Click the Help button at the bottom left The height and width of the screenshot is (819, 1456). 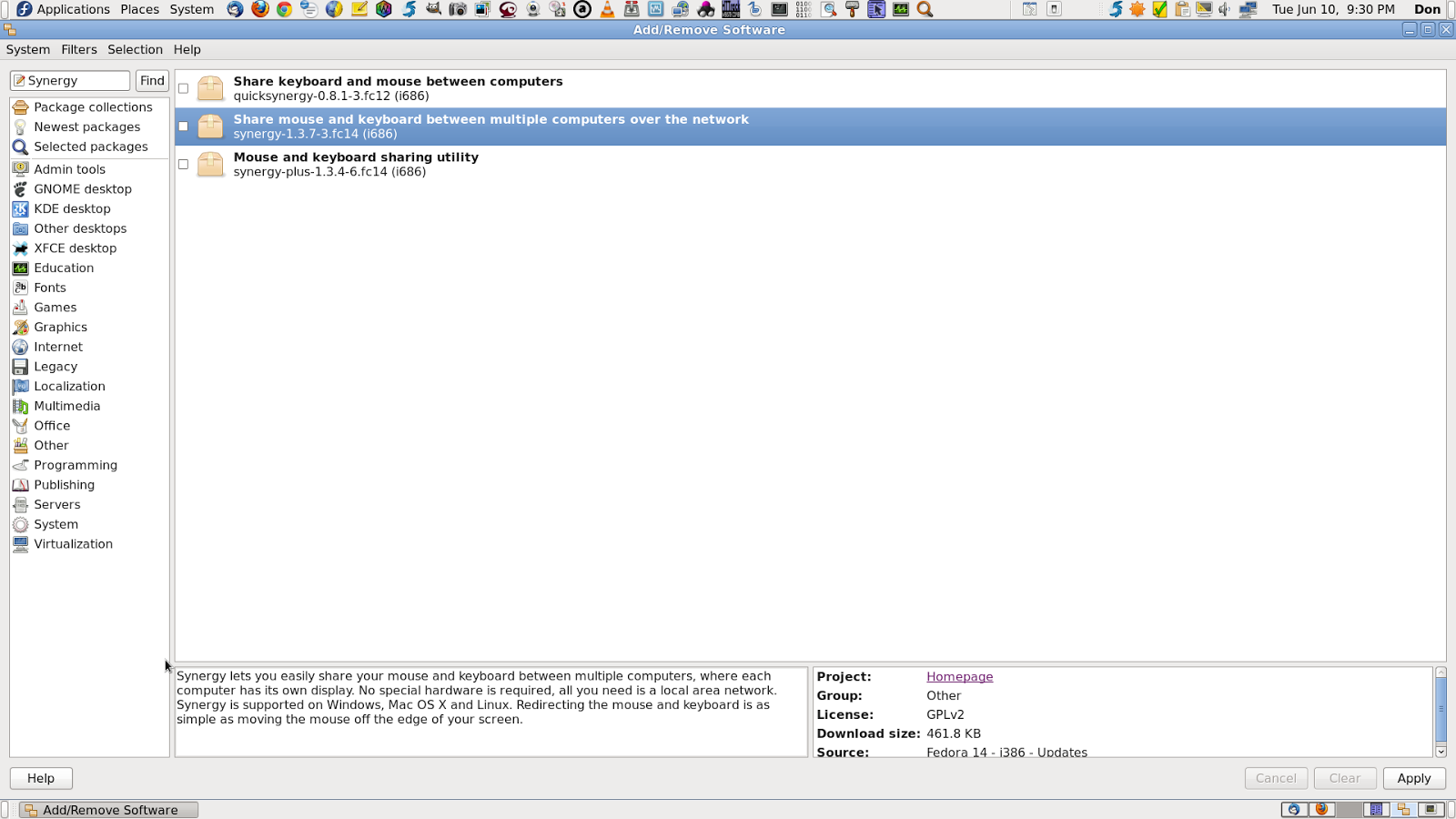pyautogui.click(x=41, y=778)
